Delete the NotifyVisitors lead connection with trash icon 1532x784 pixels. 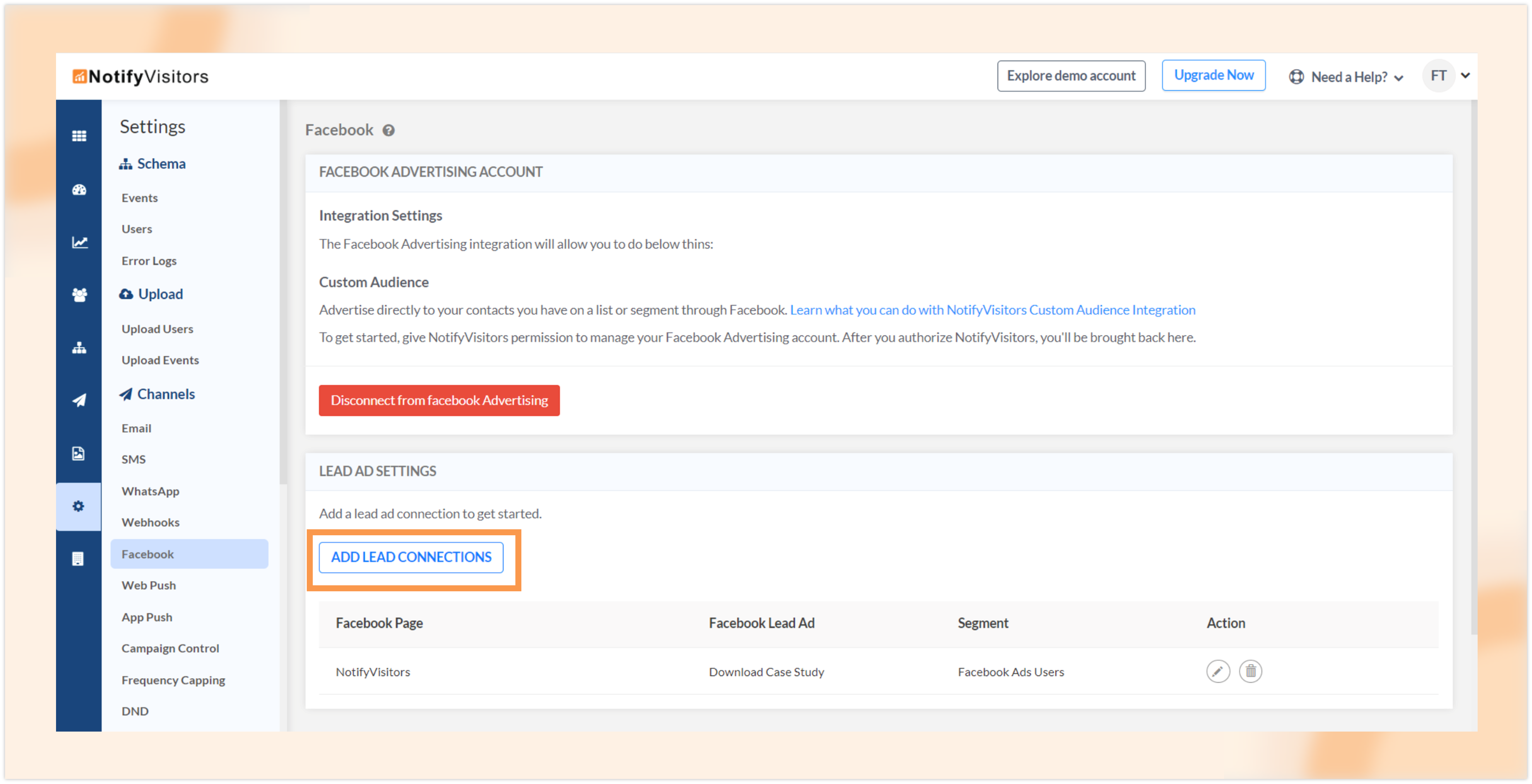point(1250,671)
